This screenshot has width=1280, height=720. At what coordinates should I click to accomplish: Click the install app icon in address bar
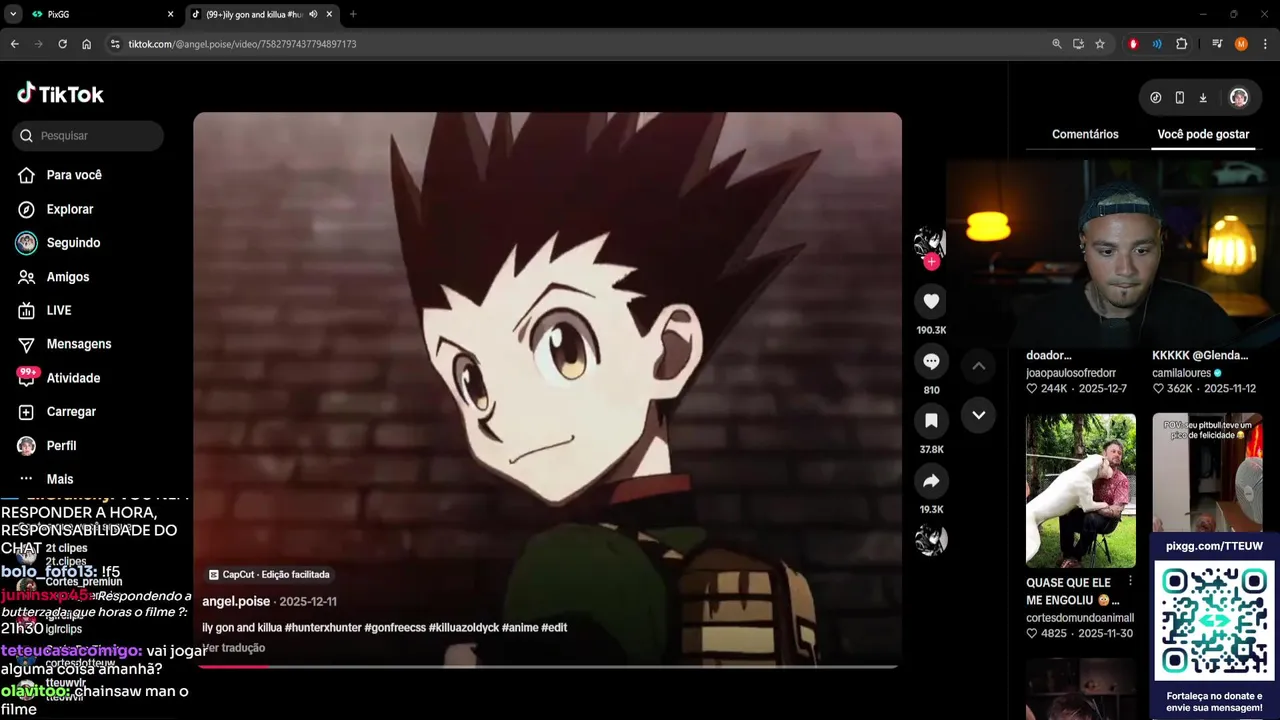pos(1078,44)
